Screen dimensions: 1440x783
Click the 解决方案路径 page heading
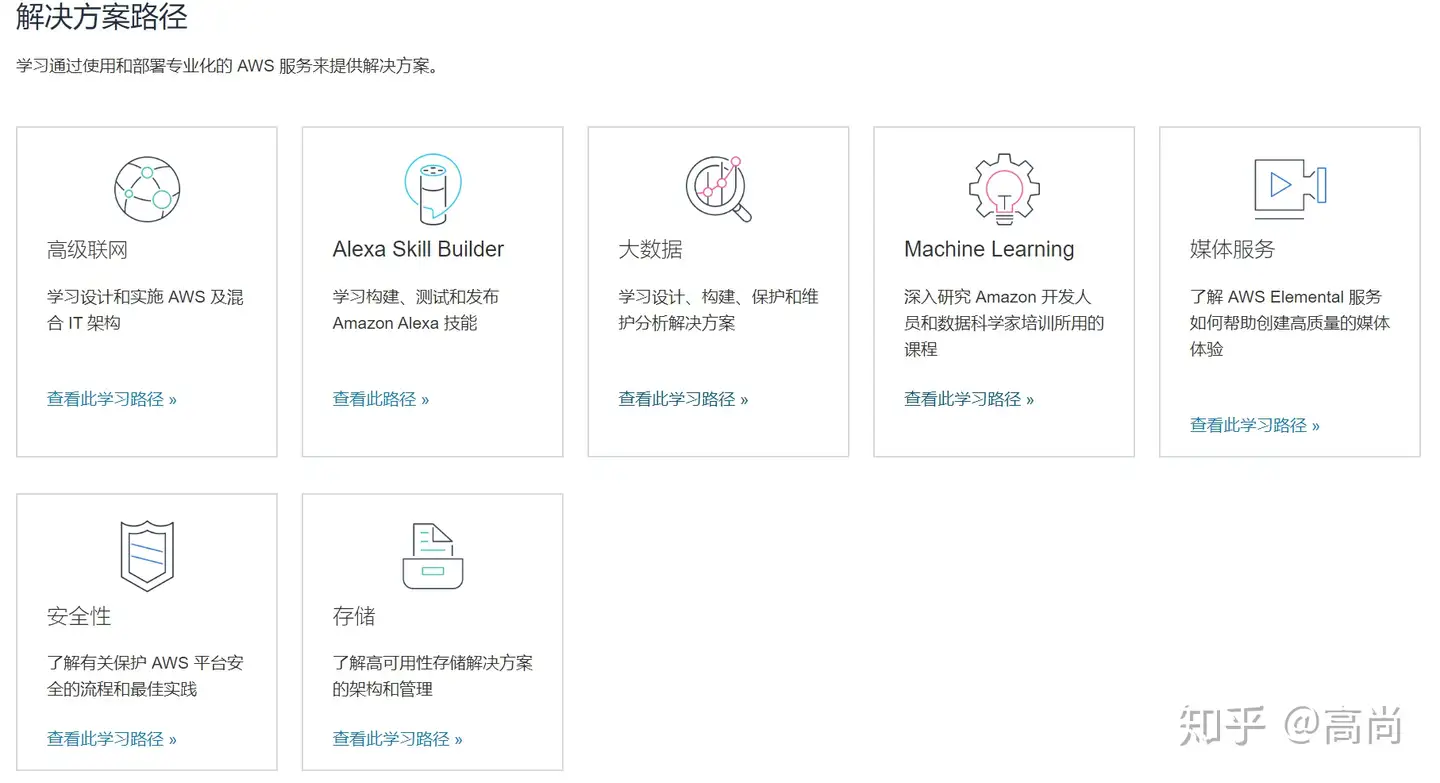coord(102,17)
